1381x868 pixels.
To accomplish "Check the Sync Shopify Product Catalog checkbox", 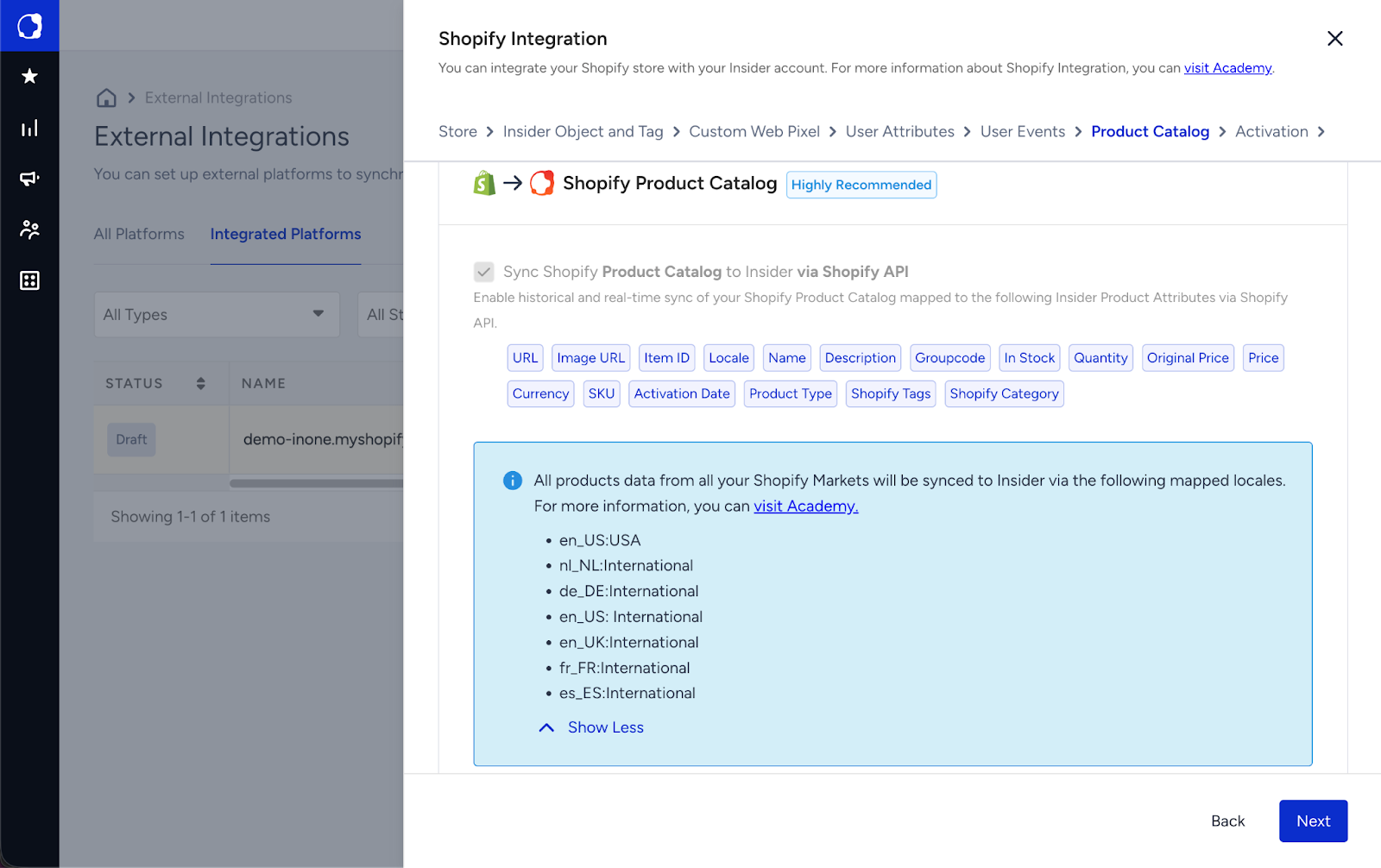I will (x=485, y=271).
